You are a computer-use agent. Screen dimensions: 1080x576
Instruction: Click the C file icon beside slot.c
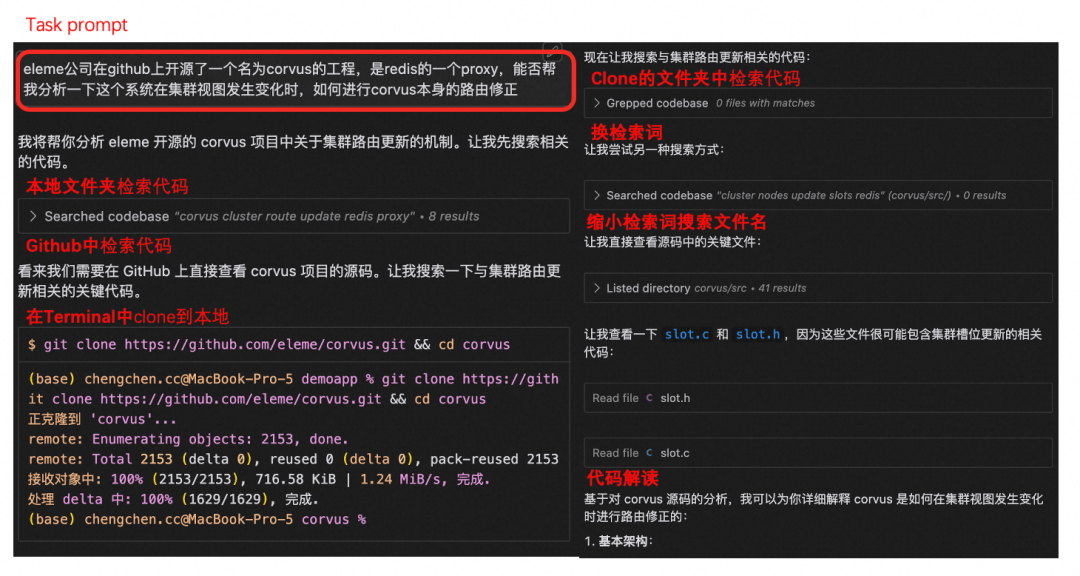pos(649,453)
